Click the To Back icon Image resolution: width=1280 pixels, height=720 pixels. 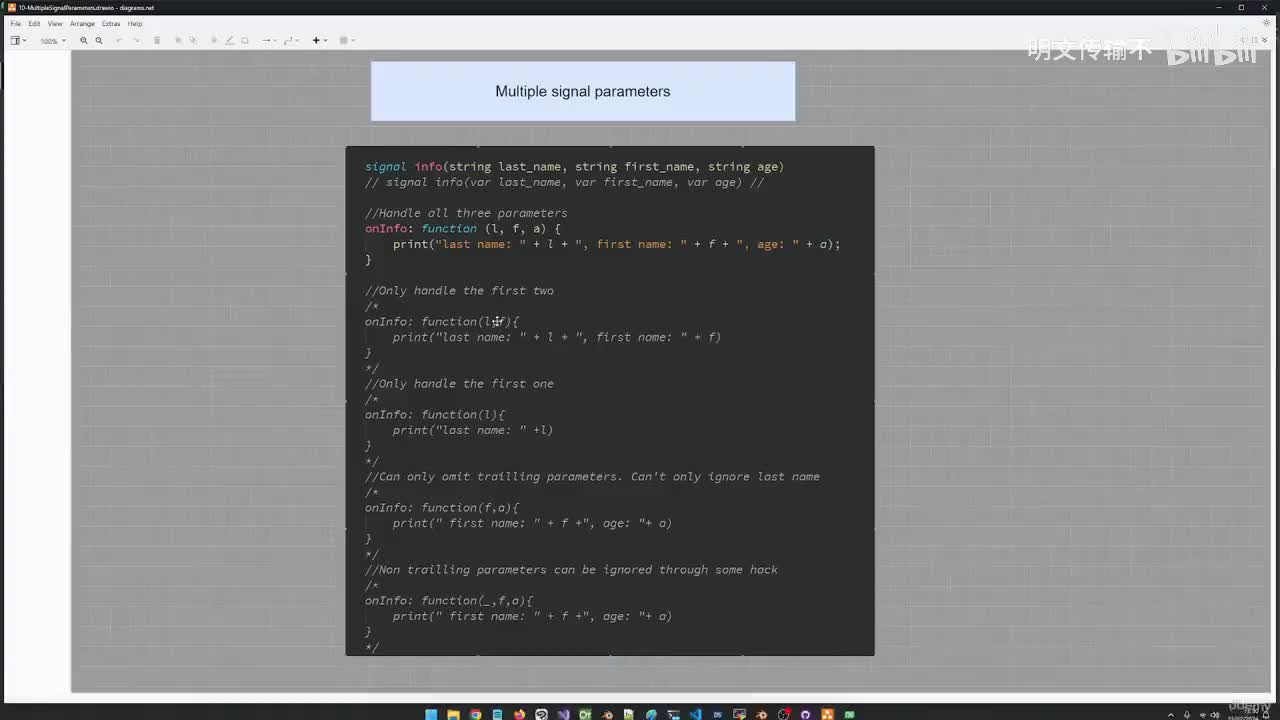pyautogui.click(x=193, y=41)
